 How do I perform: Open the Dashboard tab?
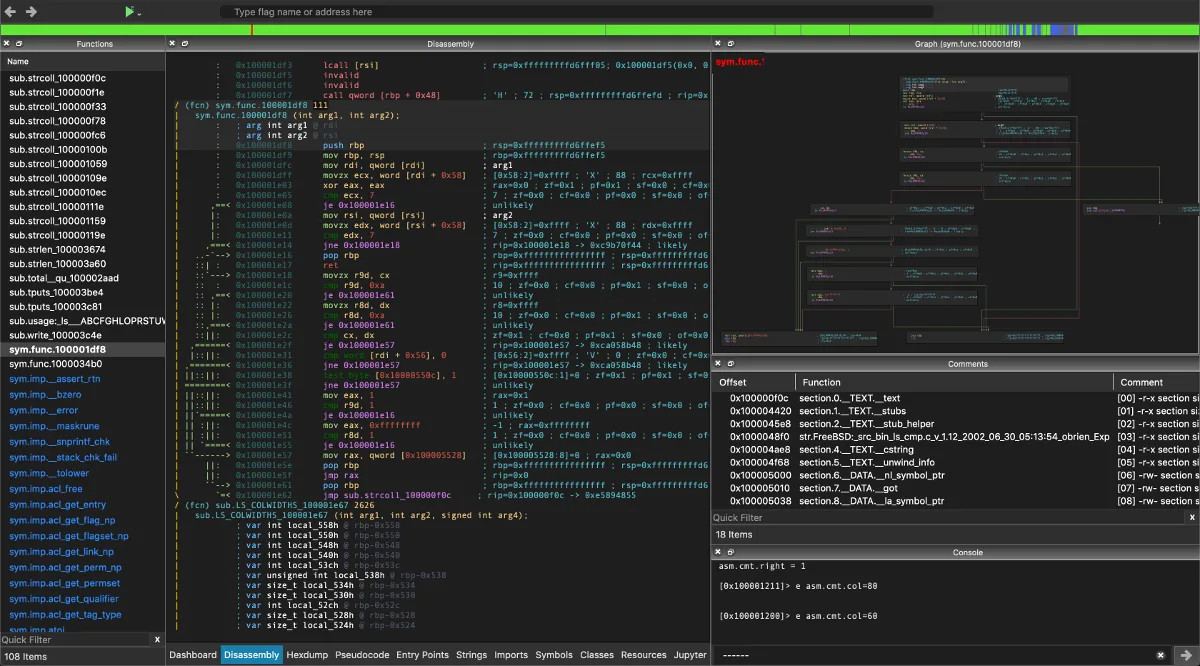pos(193,655)
